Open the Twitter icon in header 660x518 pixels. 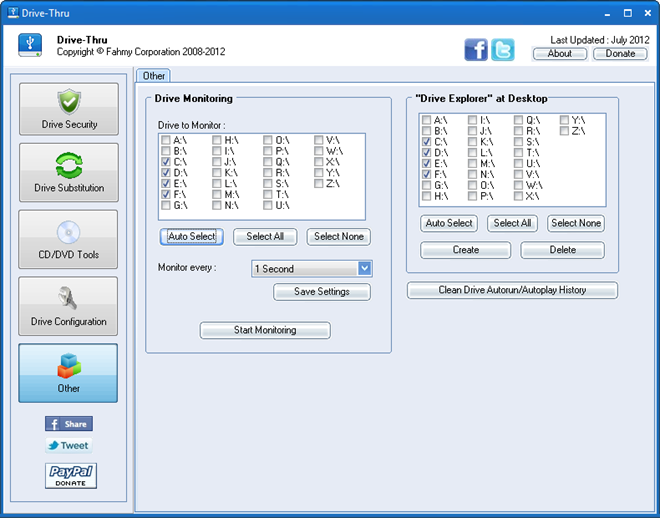(503, 50)
